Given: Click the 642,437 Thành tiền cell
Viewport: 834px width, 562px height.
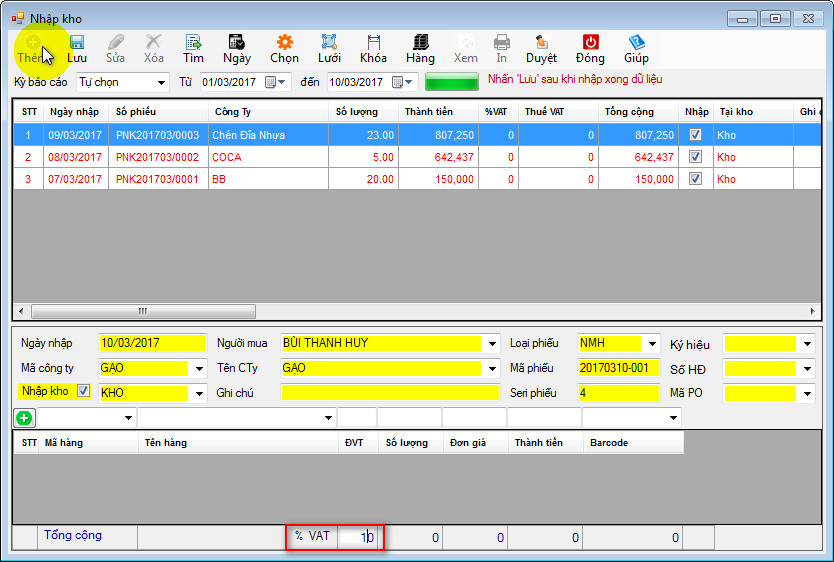Looking at the screenshot, I should click(x=438, y=157).
